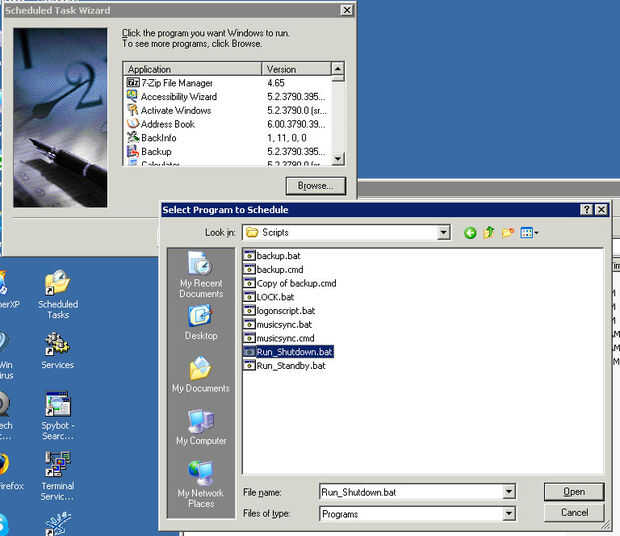Open My Network Places in places bar
620x536 pixels.
200,485
